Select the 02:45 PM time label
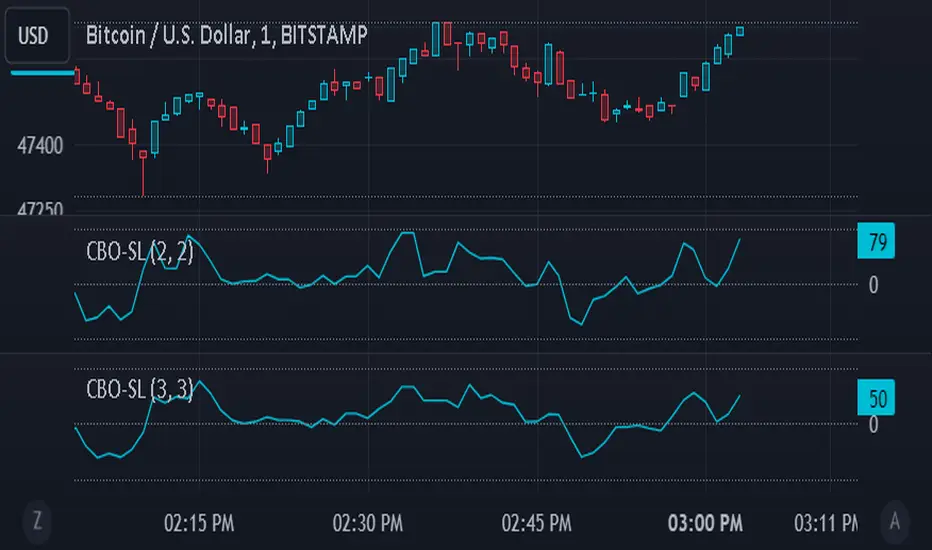The image size is (932, 550). [x=538, y=522]
